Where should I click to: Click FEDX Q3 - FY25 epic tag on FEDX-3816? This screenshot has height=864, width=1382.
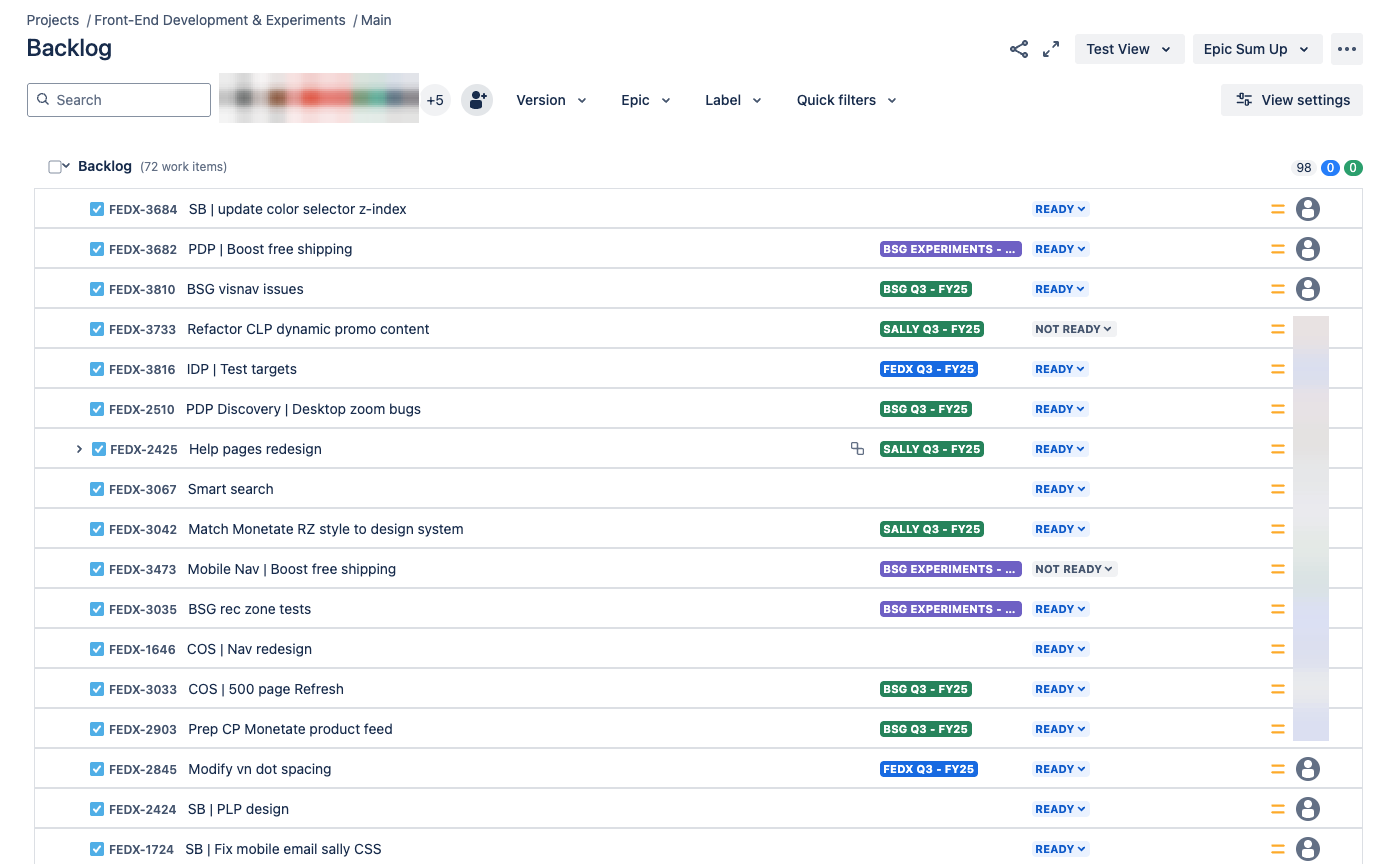point(929,369)
